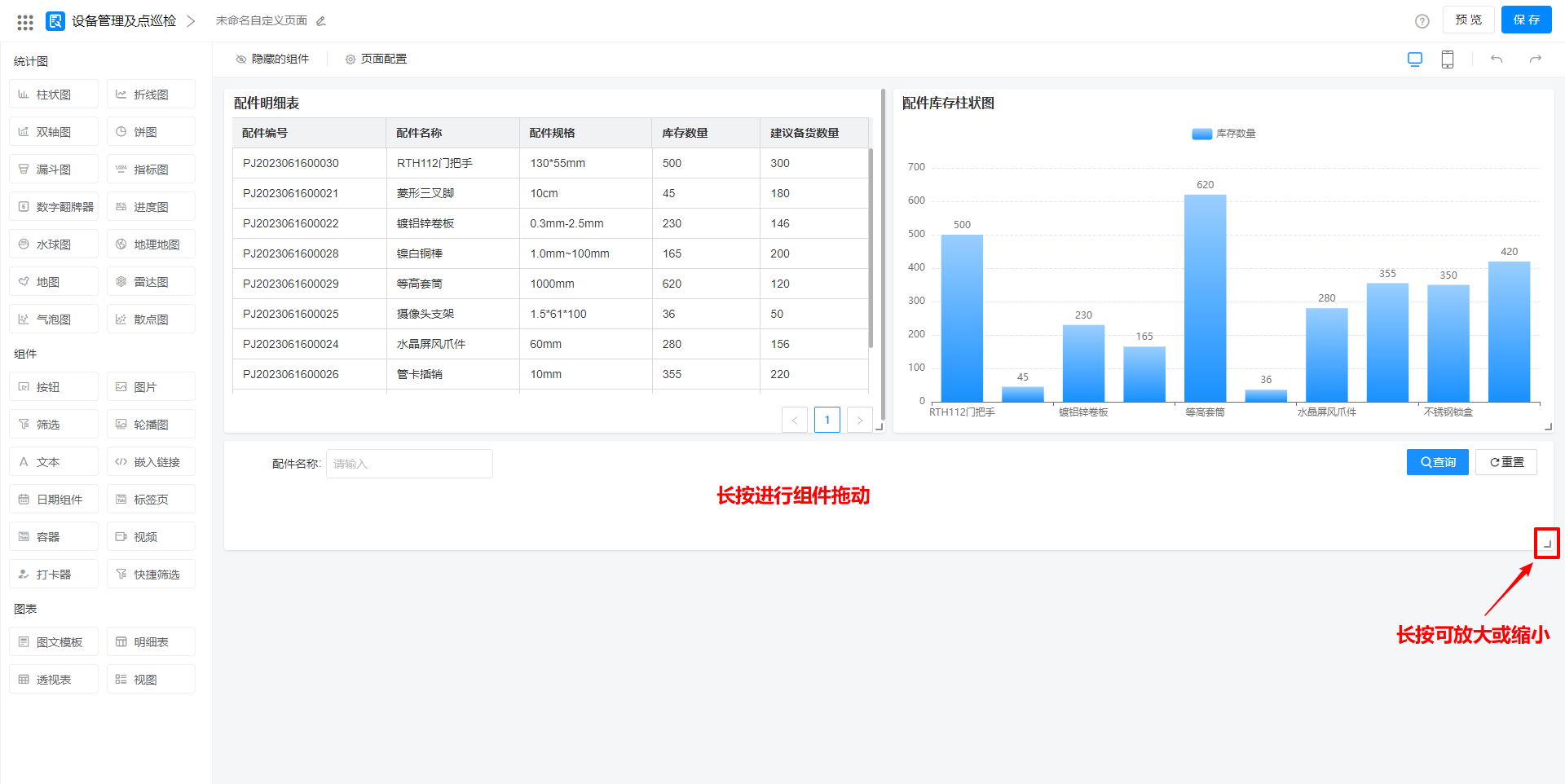Image resolution: width=1565 pixels, height=784 pixels.
Task: Click the redo arrow icon
Action: point(1535,59)
